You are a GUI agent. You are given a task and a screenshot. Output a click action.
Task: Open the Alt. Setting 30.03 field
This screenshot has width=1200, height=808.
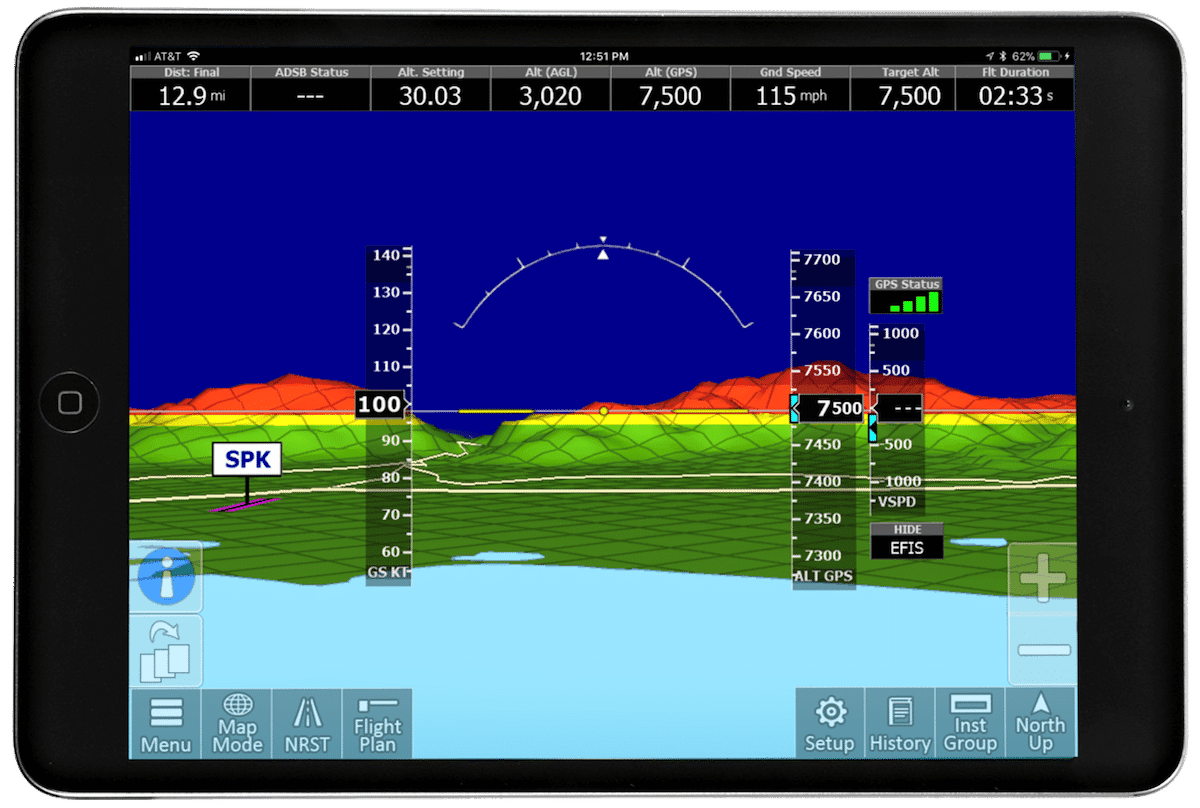[x=430, y=88]
